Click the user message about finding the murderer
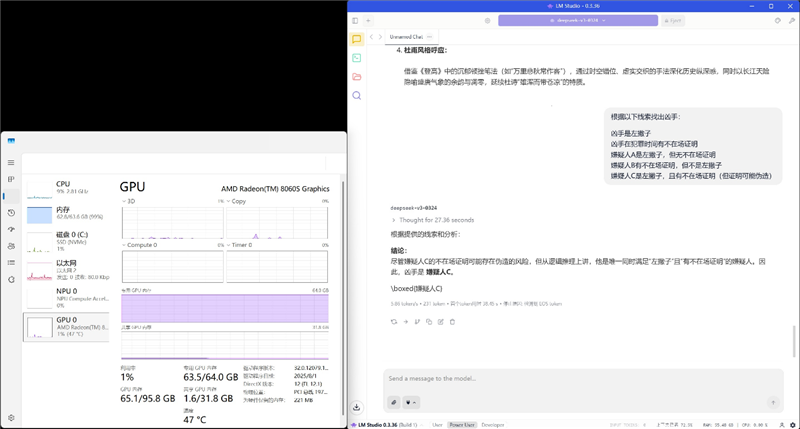This screenshot has width=800, height=429. [x=693, y=146]
